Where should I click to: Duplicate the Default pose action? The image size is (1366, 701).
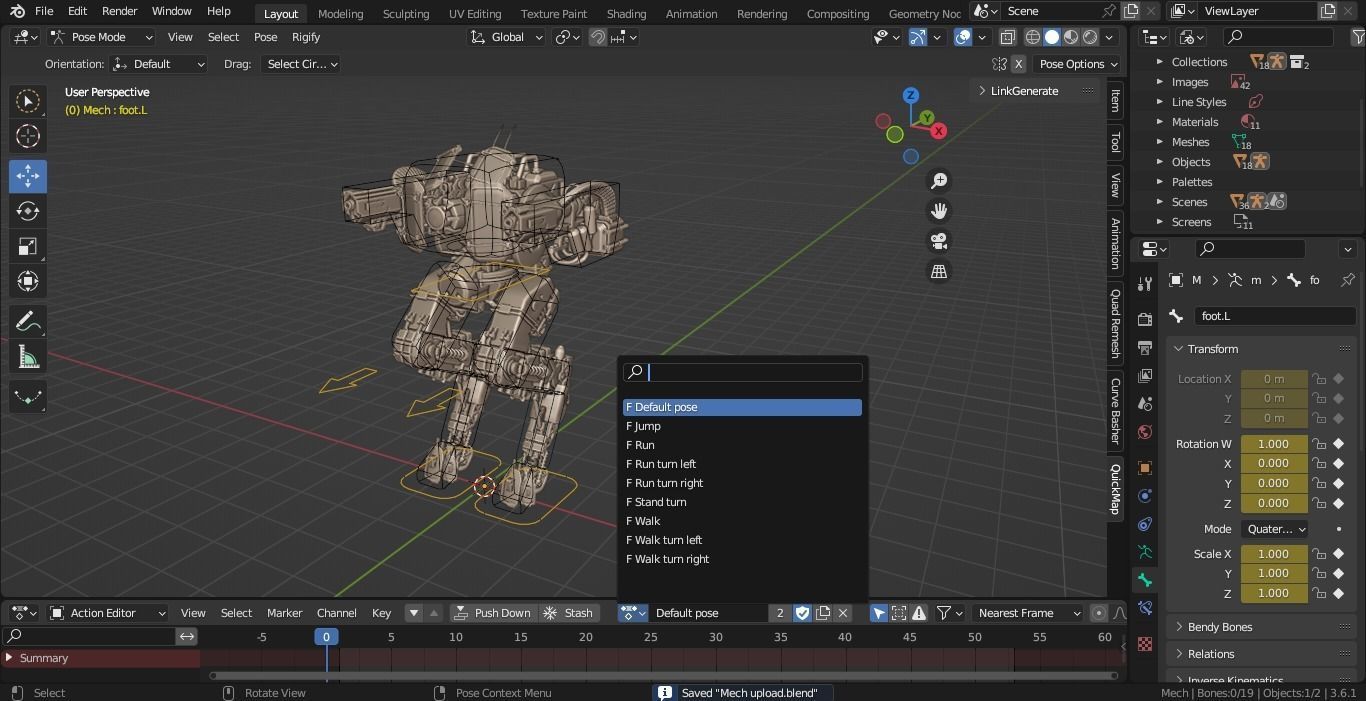tap(823, 613)
